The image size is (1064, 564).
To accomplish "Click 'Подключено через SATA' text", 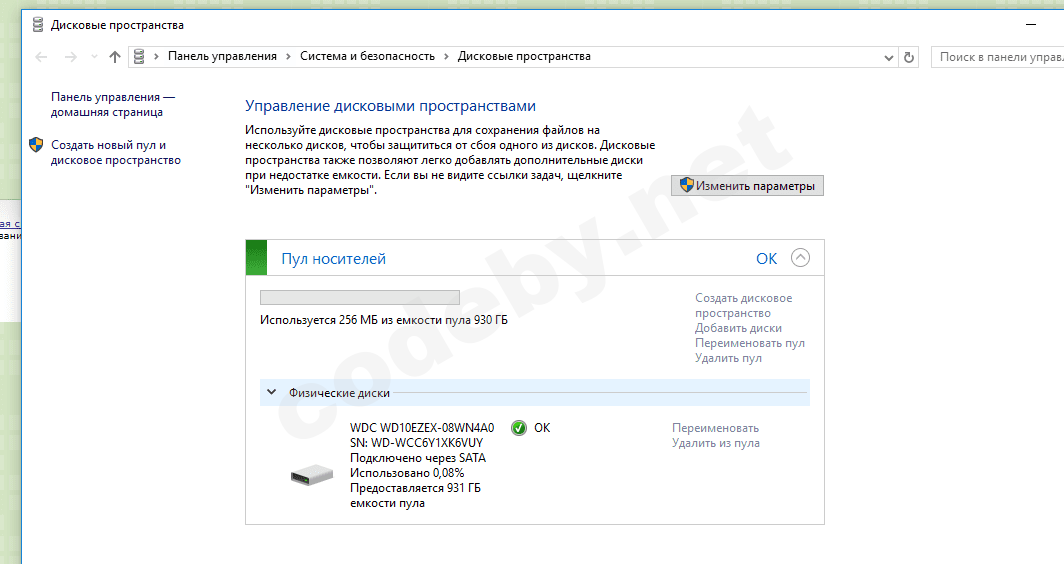I will coord(418,457).
